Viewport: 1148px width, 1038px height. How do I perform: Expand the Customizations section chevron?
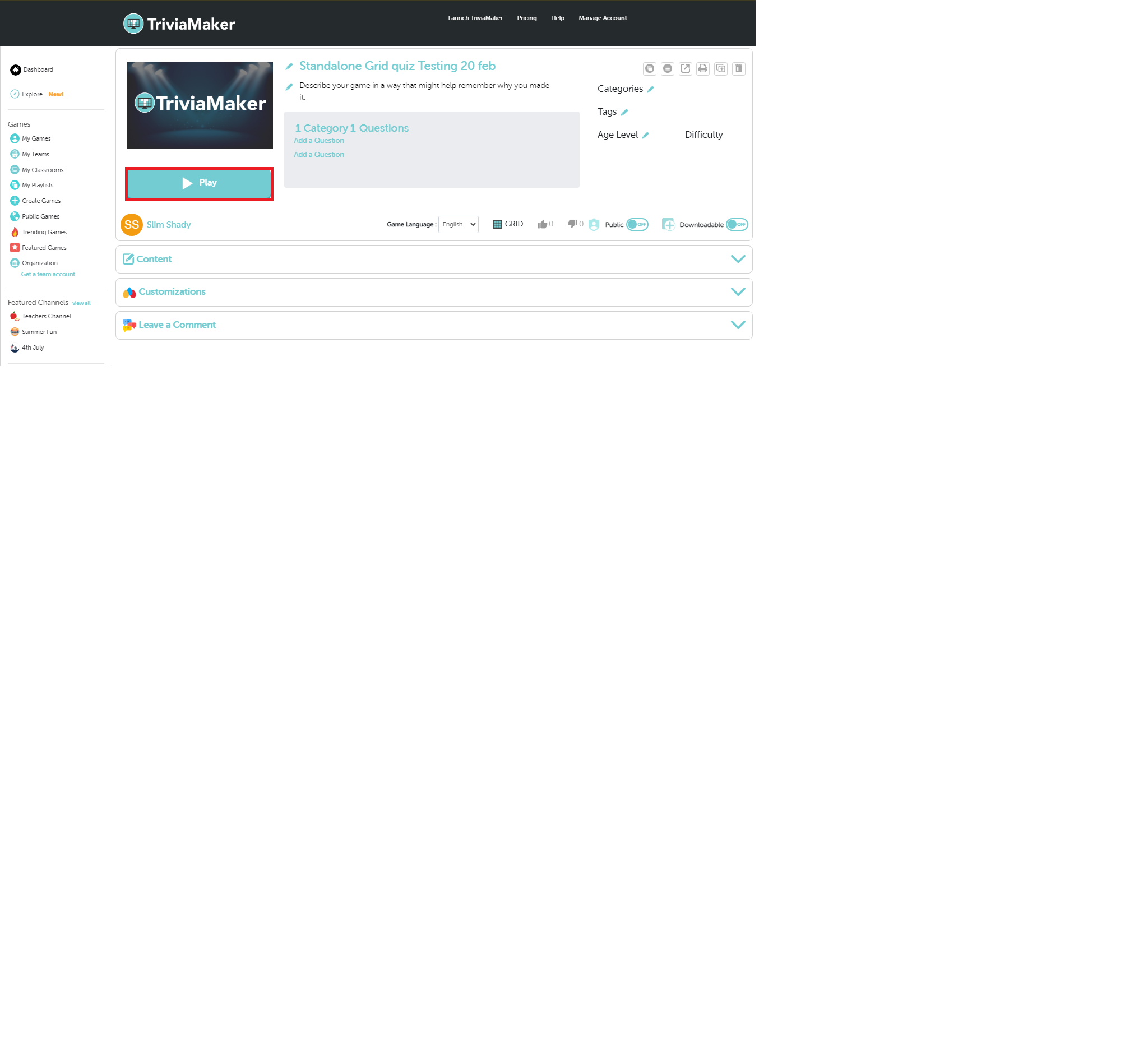click(738, 291)
